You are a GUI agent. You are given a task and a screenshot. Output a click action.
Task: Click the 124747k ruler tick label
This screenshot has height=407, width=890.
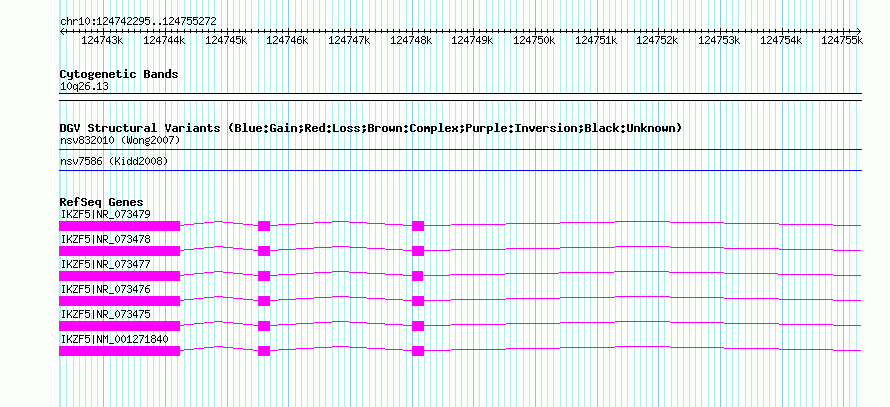pyautogui.click(x=349, y=40)
